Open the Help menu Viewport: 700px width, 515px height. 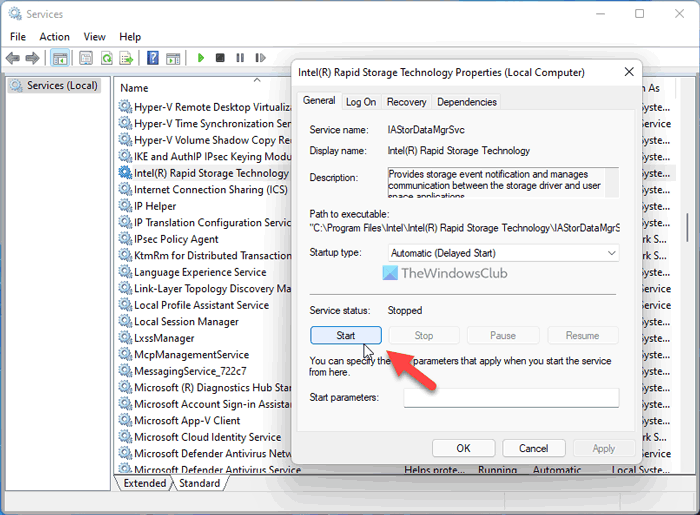pos(130,37)
